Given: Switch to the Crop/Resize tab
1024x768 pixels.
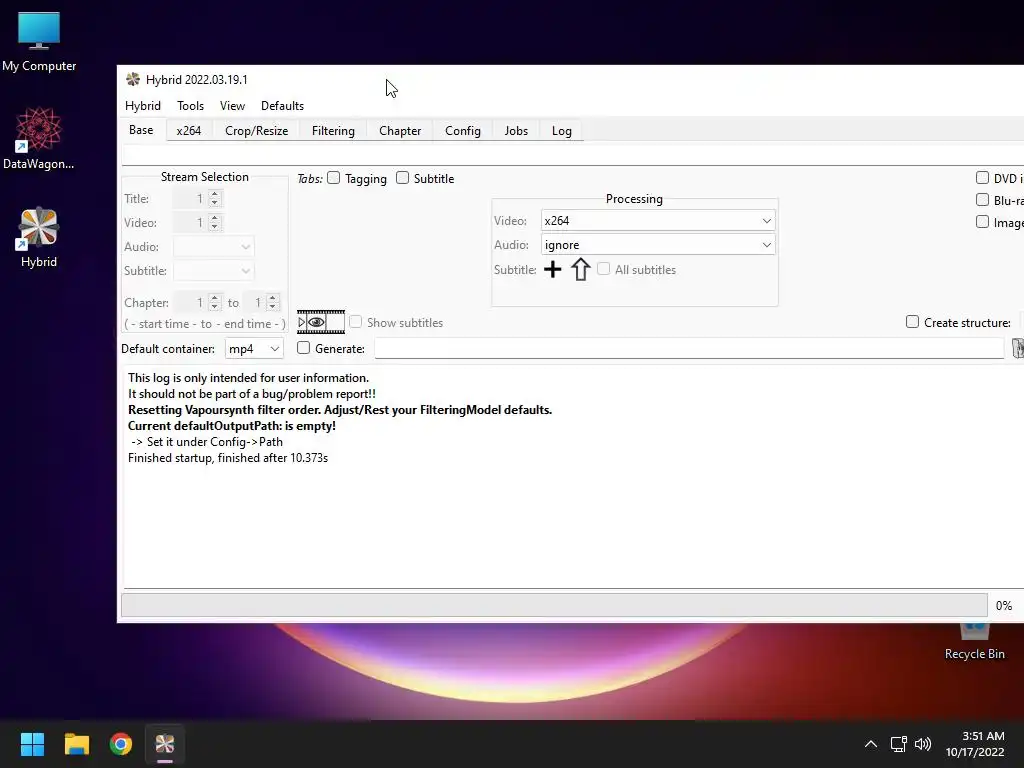Looking at the screenshot, I should click(257, 131).
